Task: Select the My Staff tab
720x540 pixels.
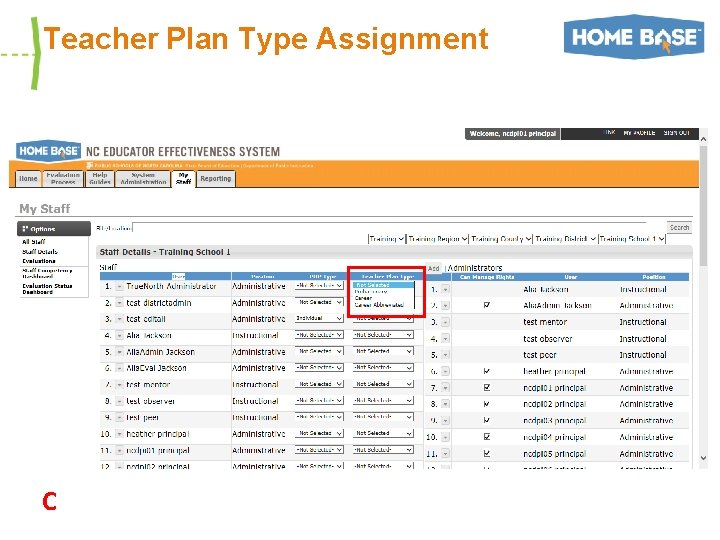Action: pos(183,179)
